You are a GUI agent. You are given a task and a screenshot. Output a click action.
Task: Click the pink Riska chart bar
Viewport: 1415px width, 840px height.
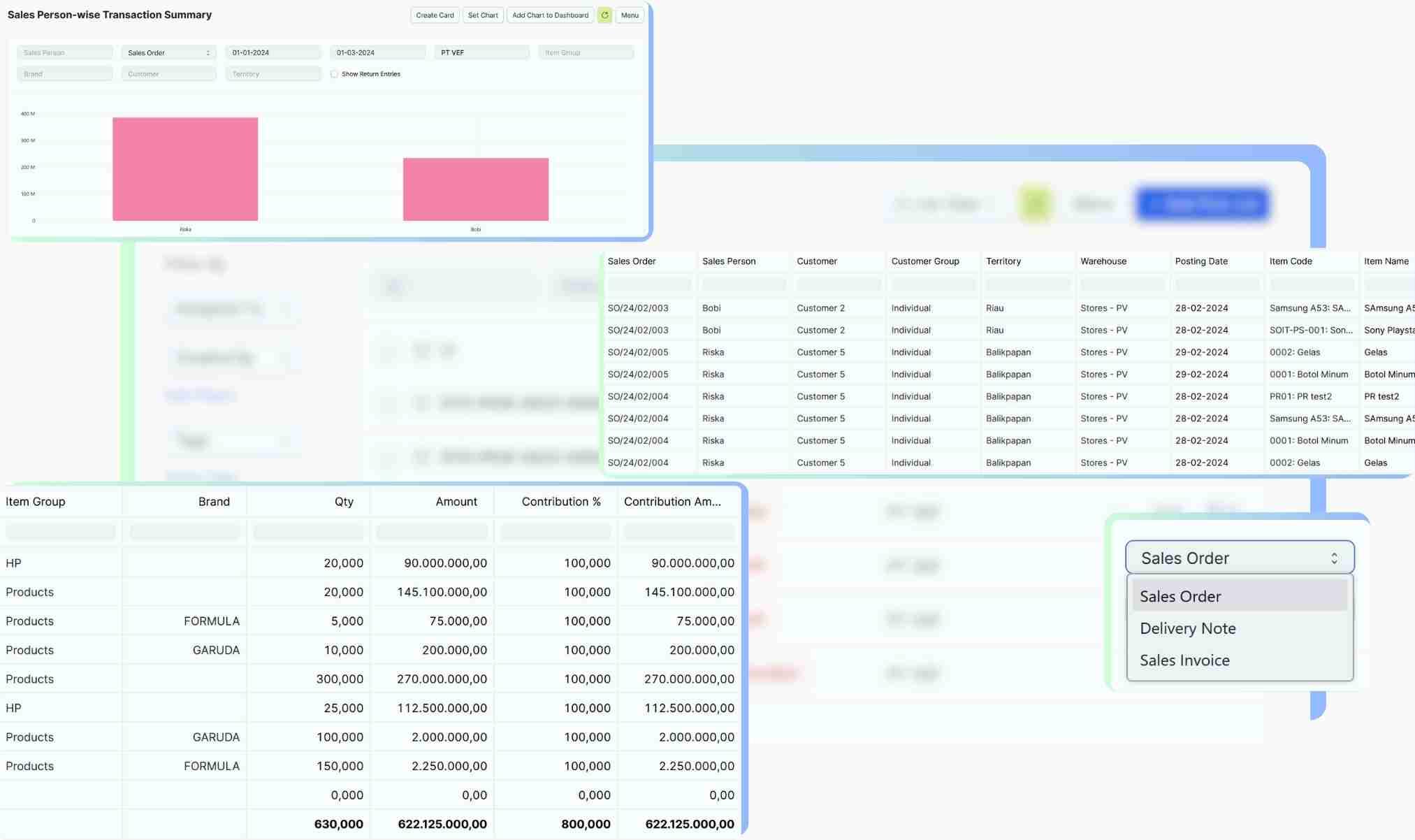(185, 169)
